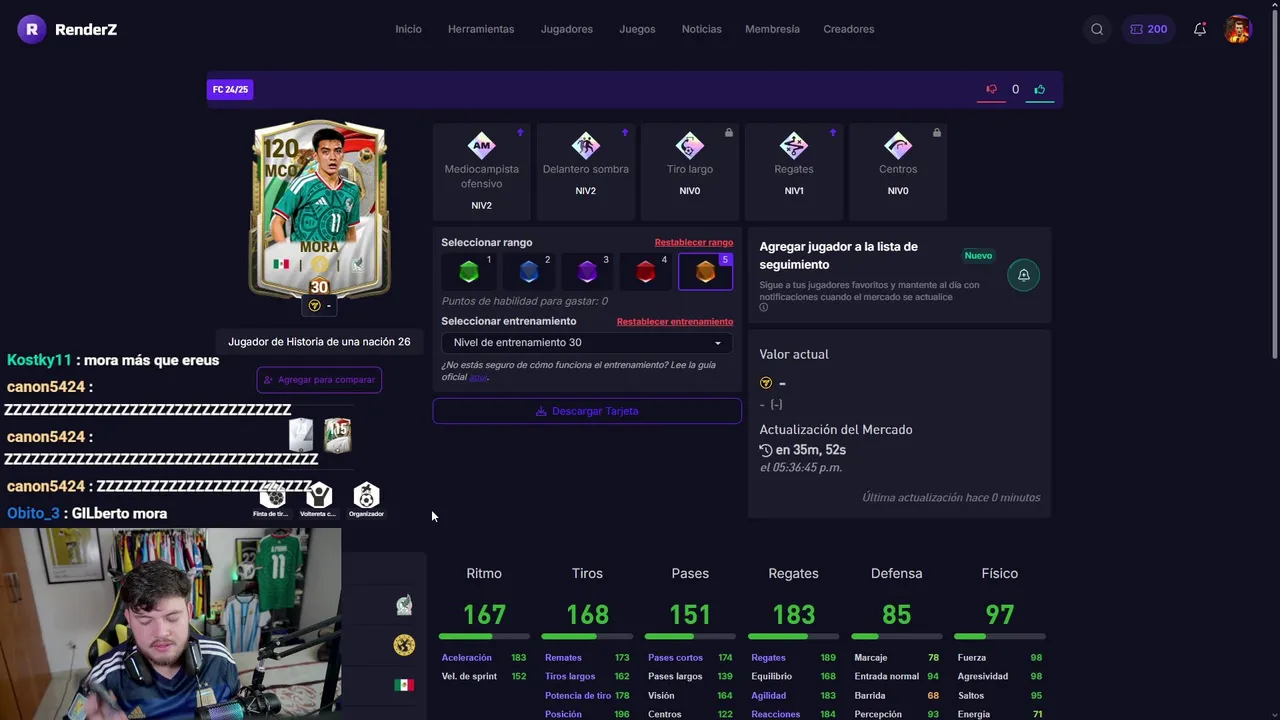The width and height of the screenshot is (1280, 720).
Task: Click the coin icon under Valor actual
Action: 766,383
